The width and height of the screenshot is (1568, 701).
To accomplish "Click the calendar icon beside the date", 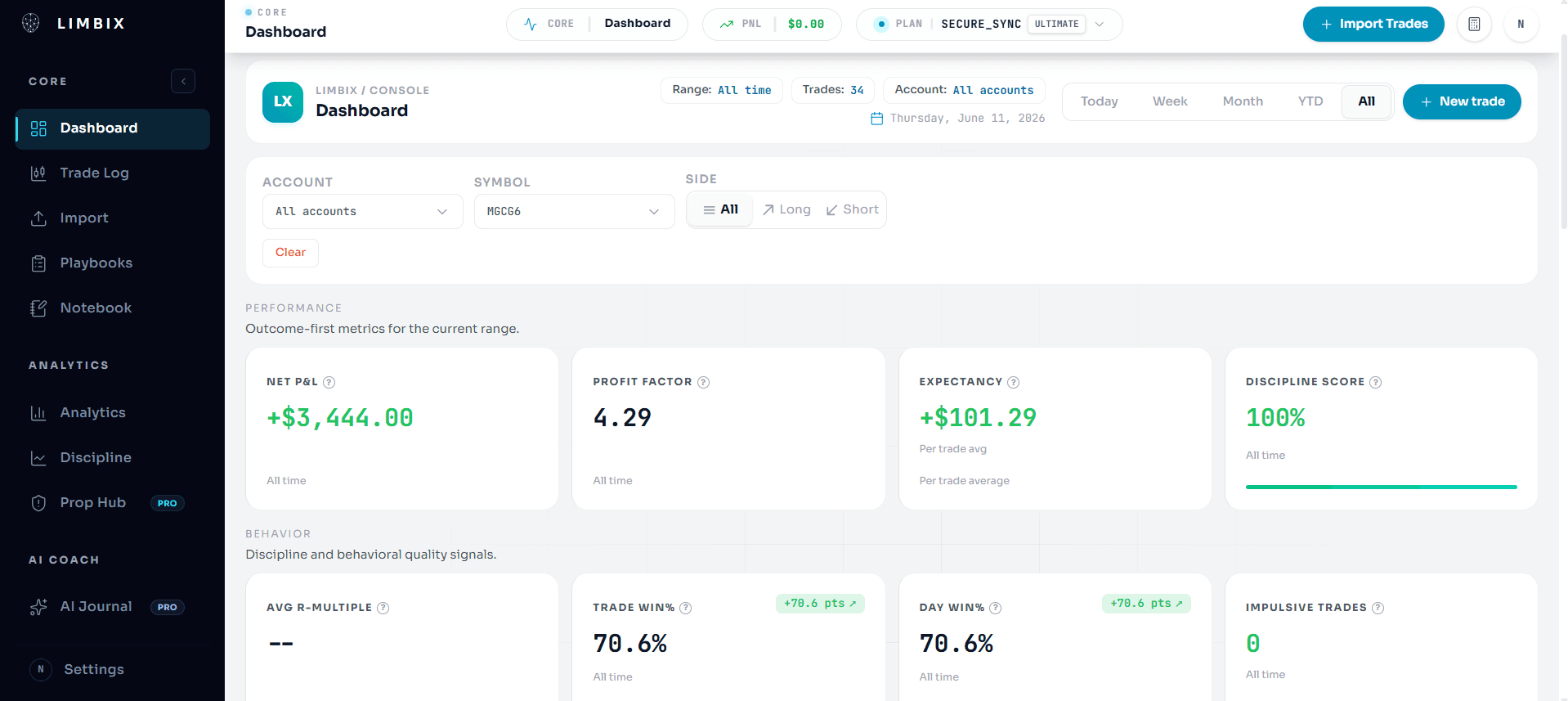I will [877, 119].
